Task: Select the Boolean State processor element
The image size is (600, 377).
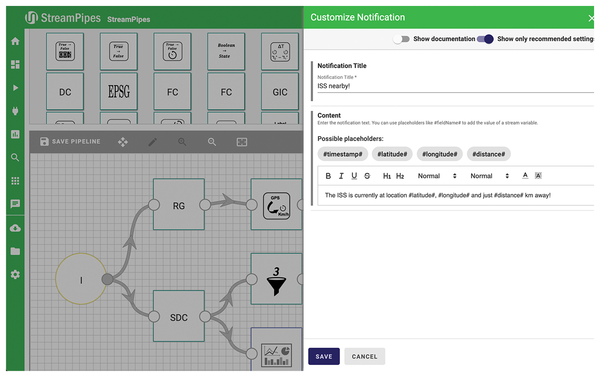Action: click(226, 51)
